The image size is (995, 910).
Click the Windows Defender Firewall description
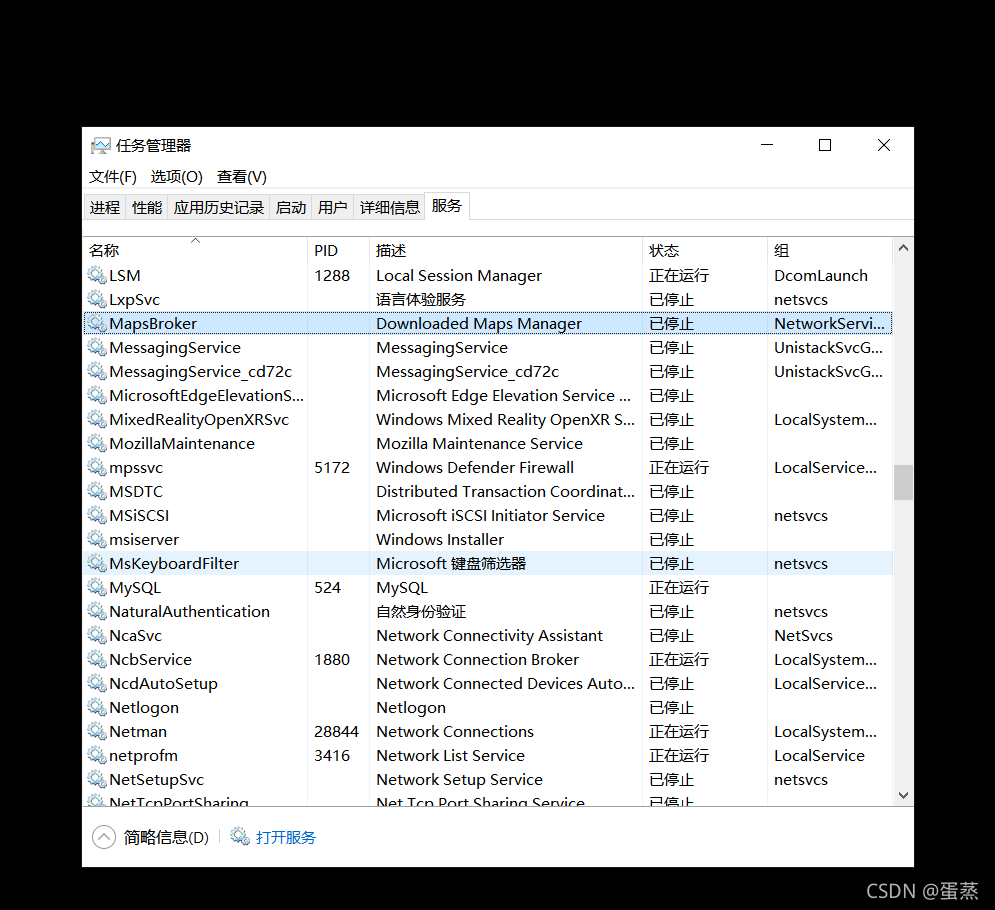(475, 467)
